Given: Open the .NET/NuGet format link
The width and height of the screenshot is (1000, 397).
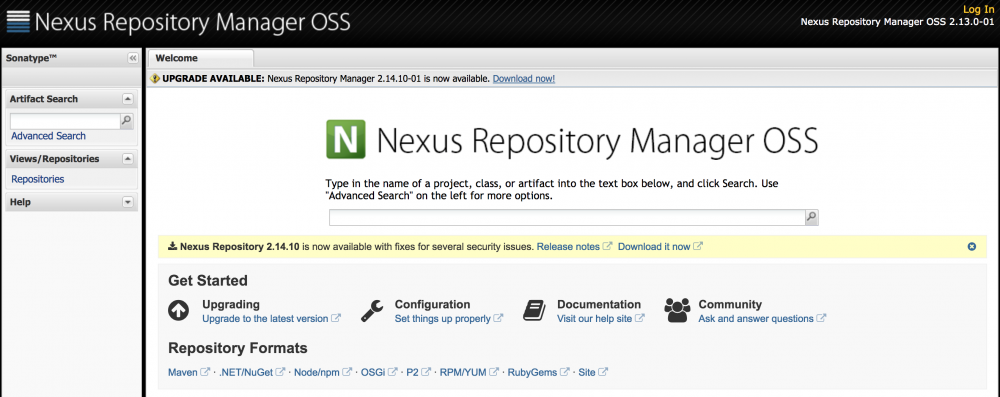Looking at the screenshot, I should [x=246, y=372].
